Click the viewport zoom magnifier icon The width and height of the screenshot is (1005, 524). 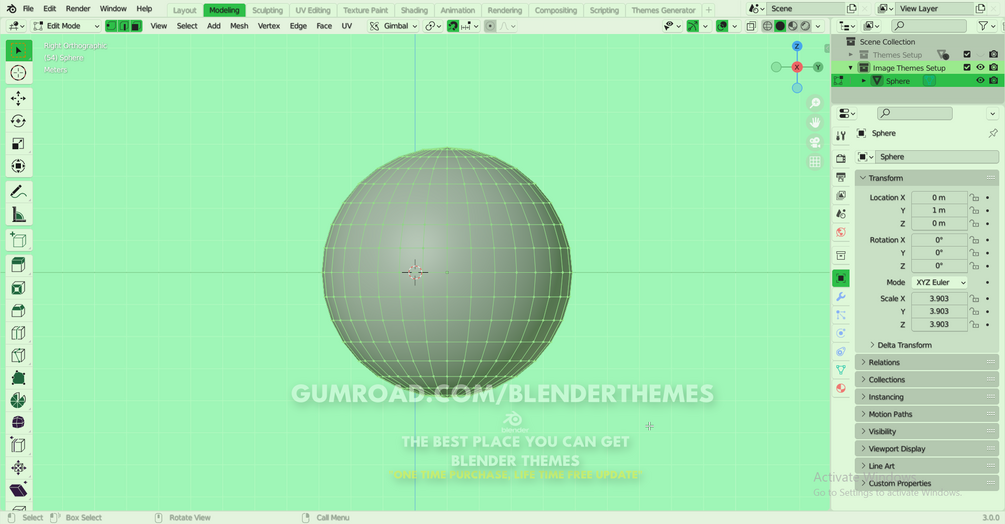[x=815, y=103]
